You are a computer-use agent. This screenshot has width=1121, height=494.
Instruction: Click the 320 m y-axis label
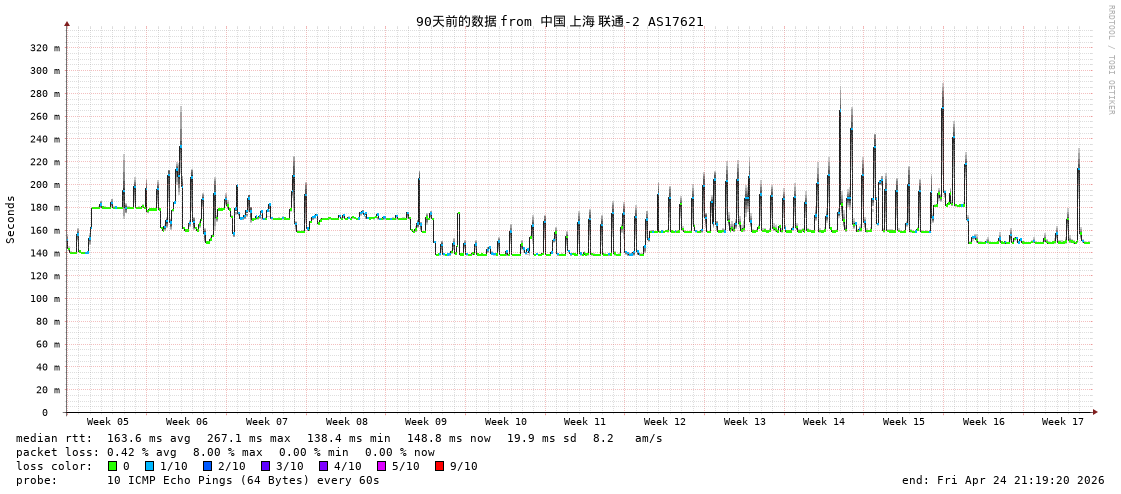point(45,48)
